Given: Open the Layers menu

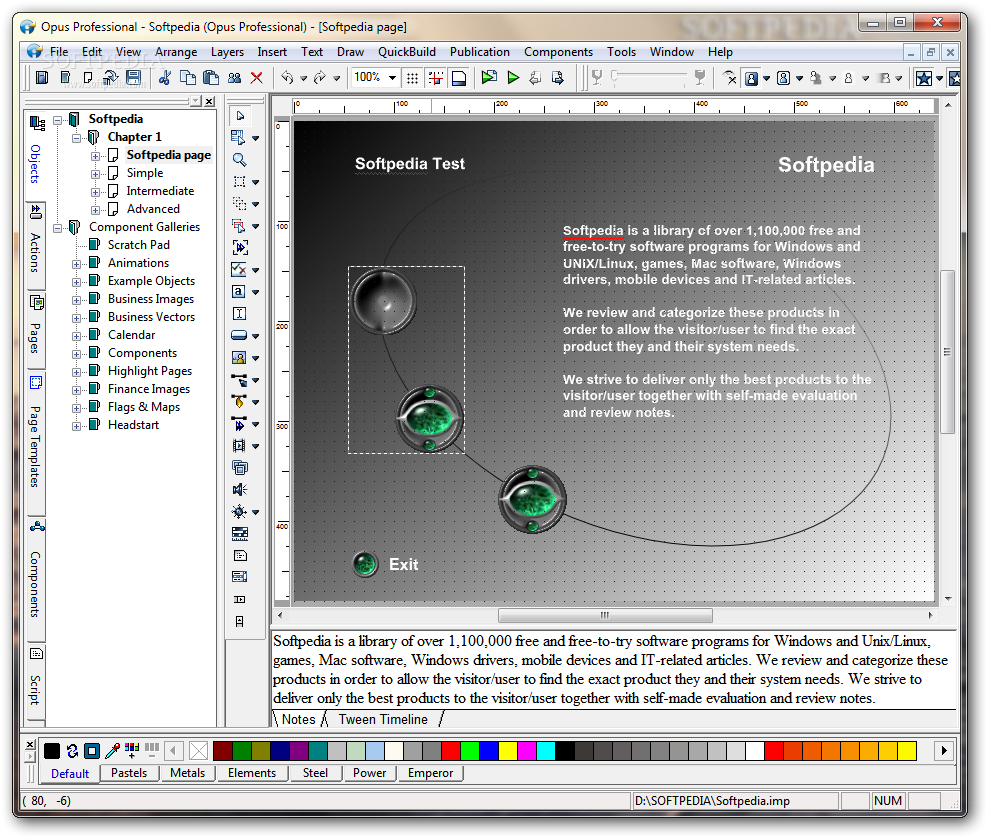Looking at the screenshot, I should coord(227,52).
